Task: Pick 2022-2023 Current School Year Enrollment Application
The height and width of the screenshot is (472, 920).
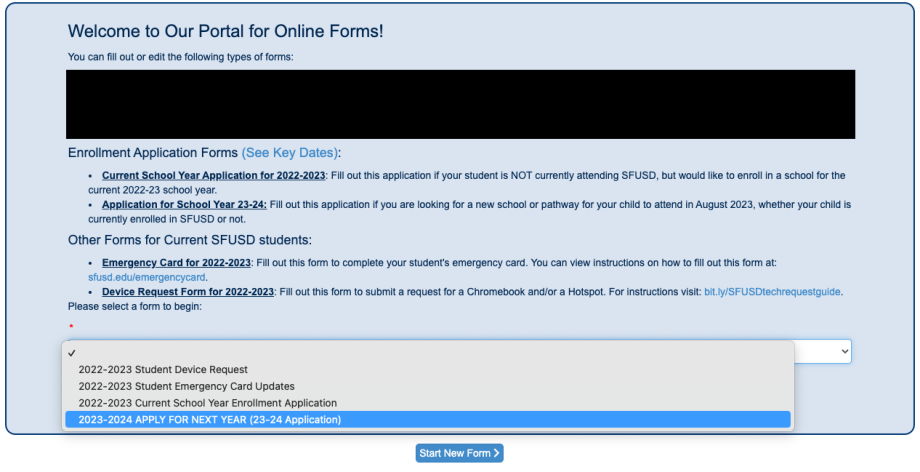Action: pyautogui.click(x=207, y=403)
